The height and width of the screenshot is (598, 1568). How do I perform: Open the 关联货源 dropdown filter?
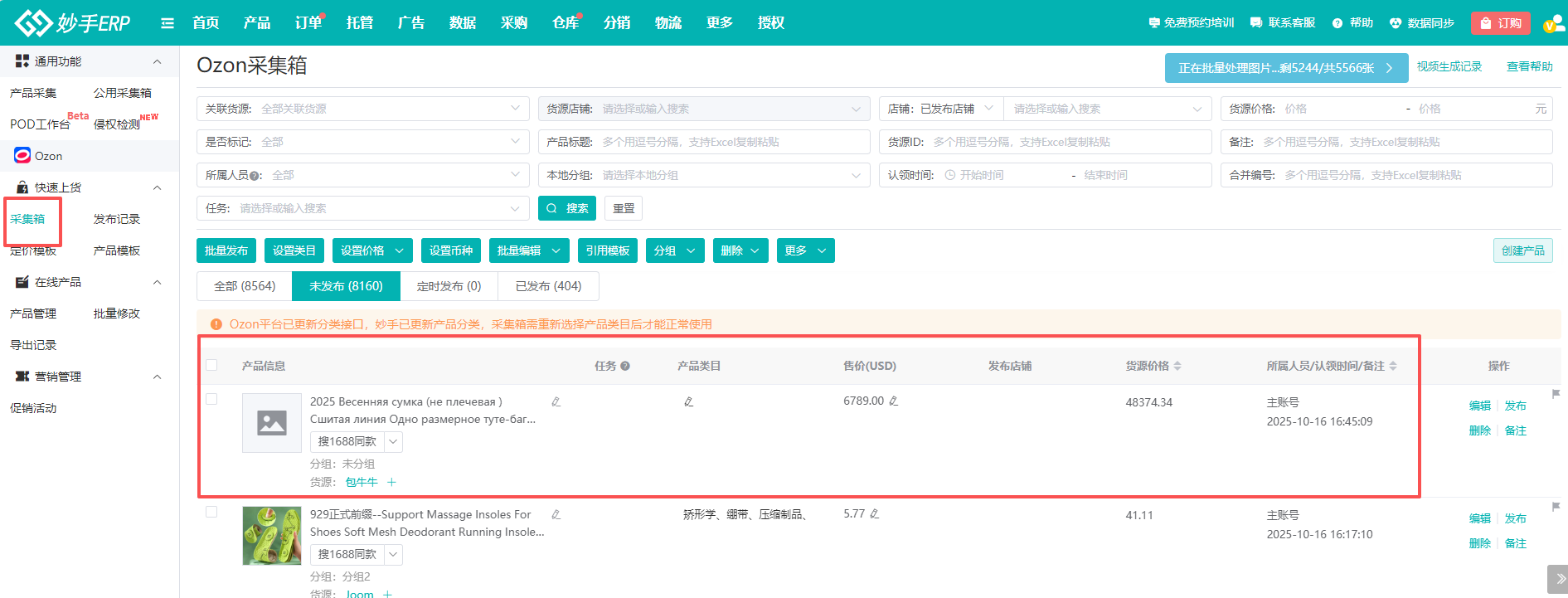[362, 109]
